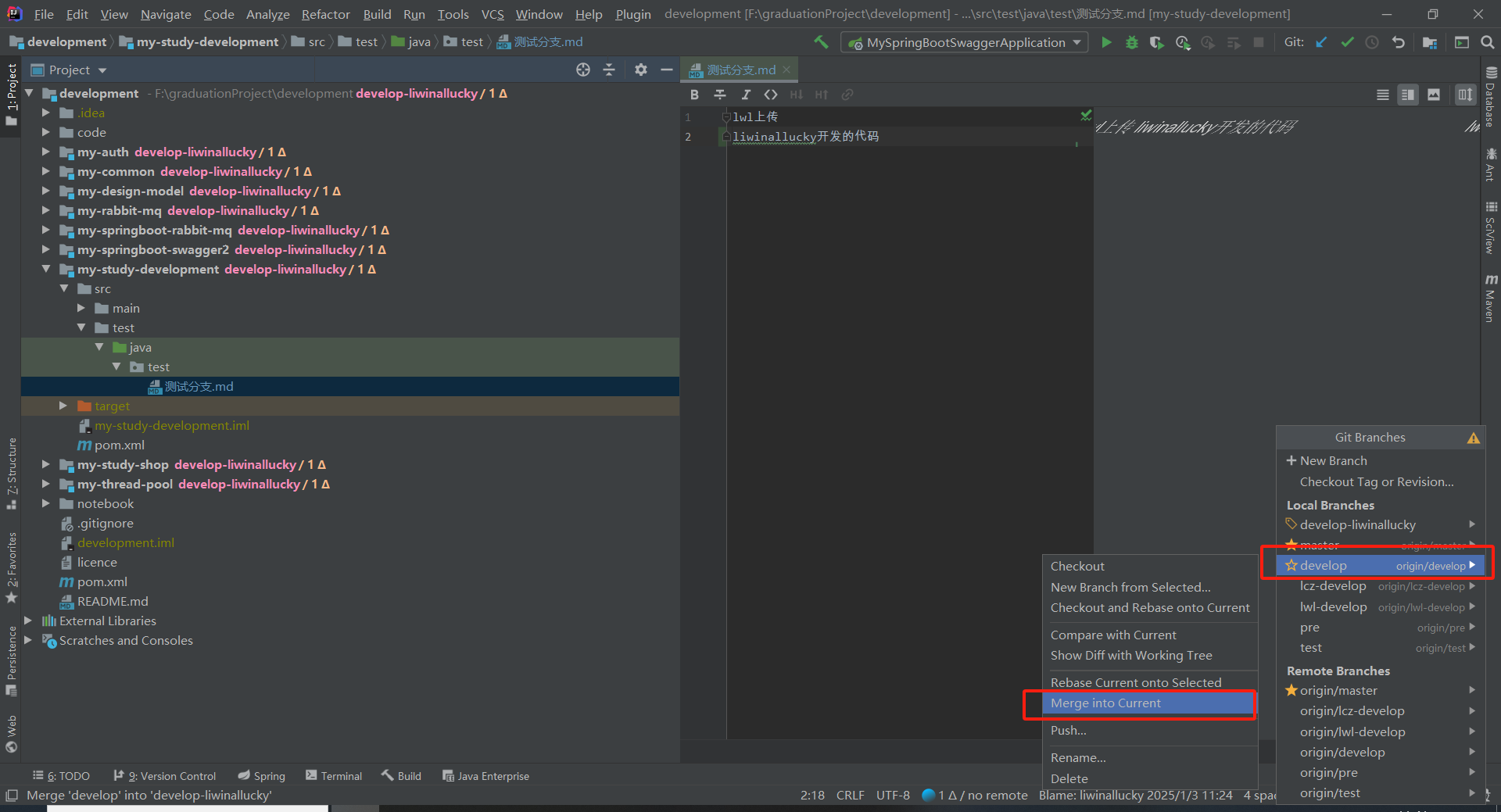The width and height of the screenshot is (1501, 812).
Task: Click the Git update project arrow icon
Action: (1321, 42)
